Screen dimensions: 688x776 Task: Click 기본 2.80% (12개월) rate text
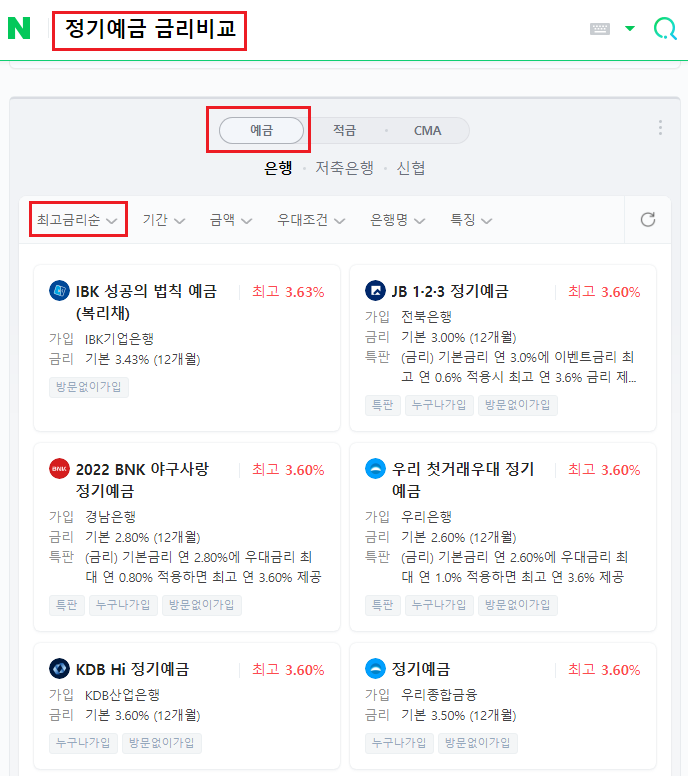tap(143, 537)
